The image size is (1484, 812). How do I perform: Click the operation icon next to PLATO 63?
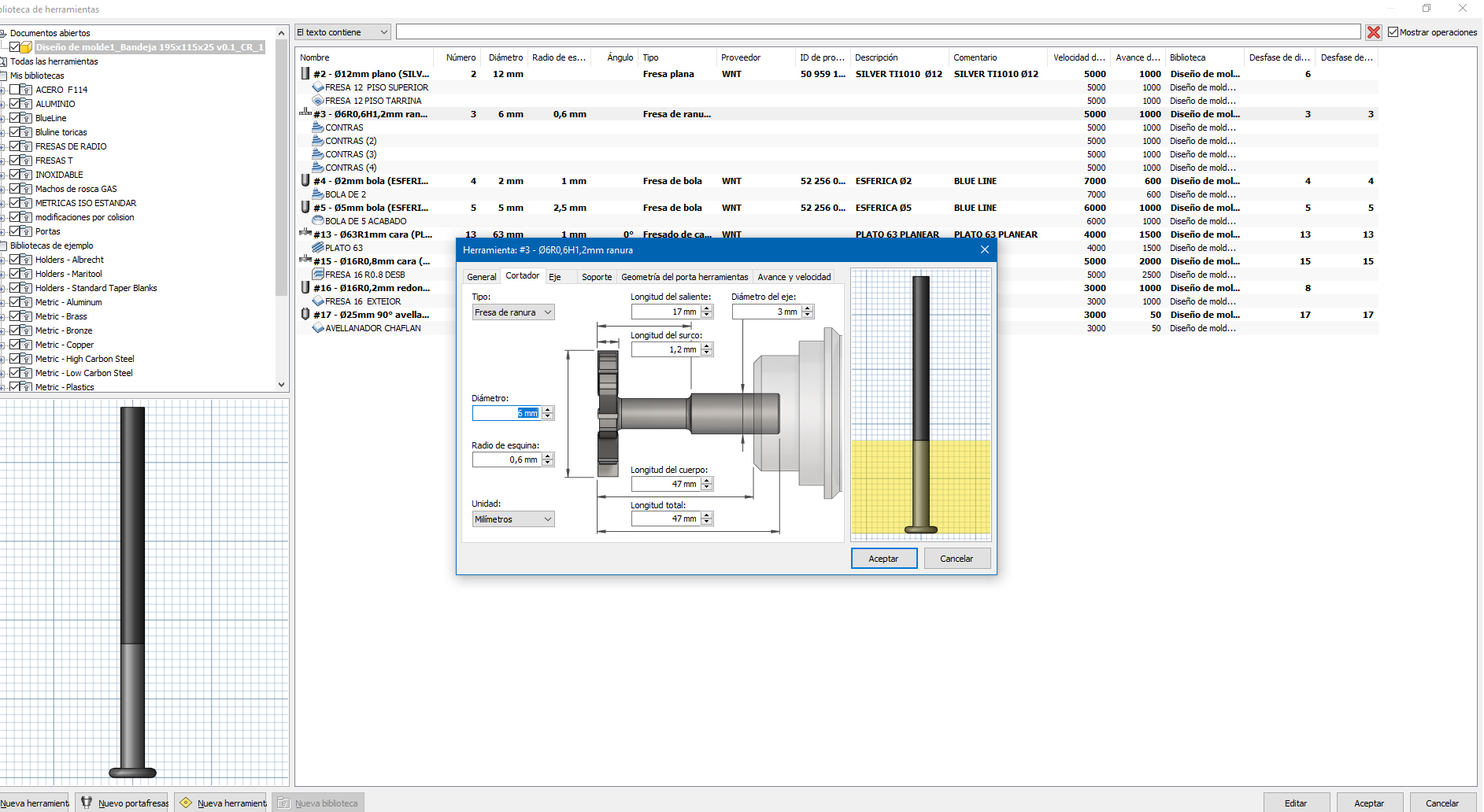coord(318,248)
